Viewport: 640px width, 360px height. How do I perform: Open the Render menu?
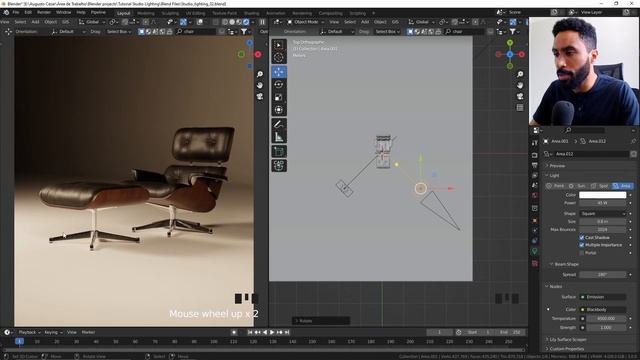(44, 12)
